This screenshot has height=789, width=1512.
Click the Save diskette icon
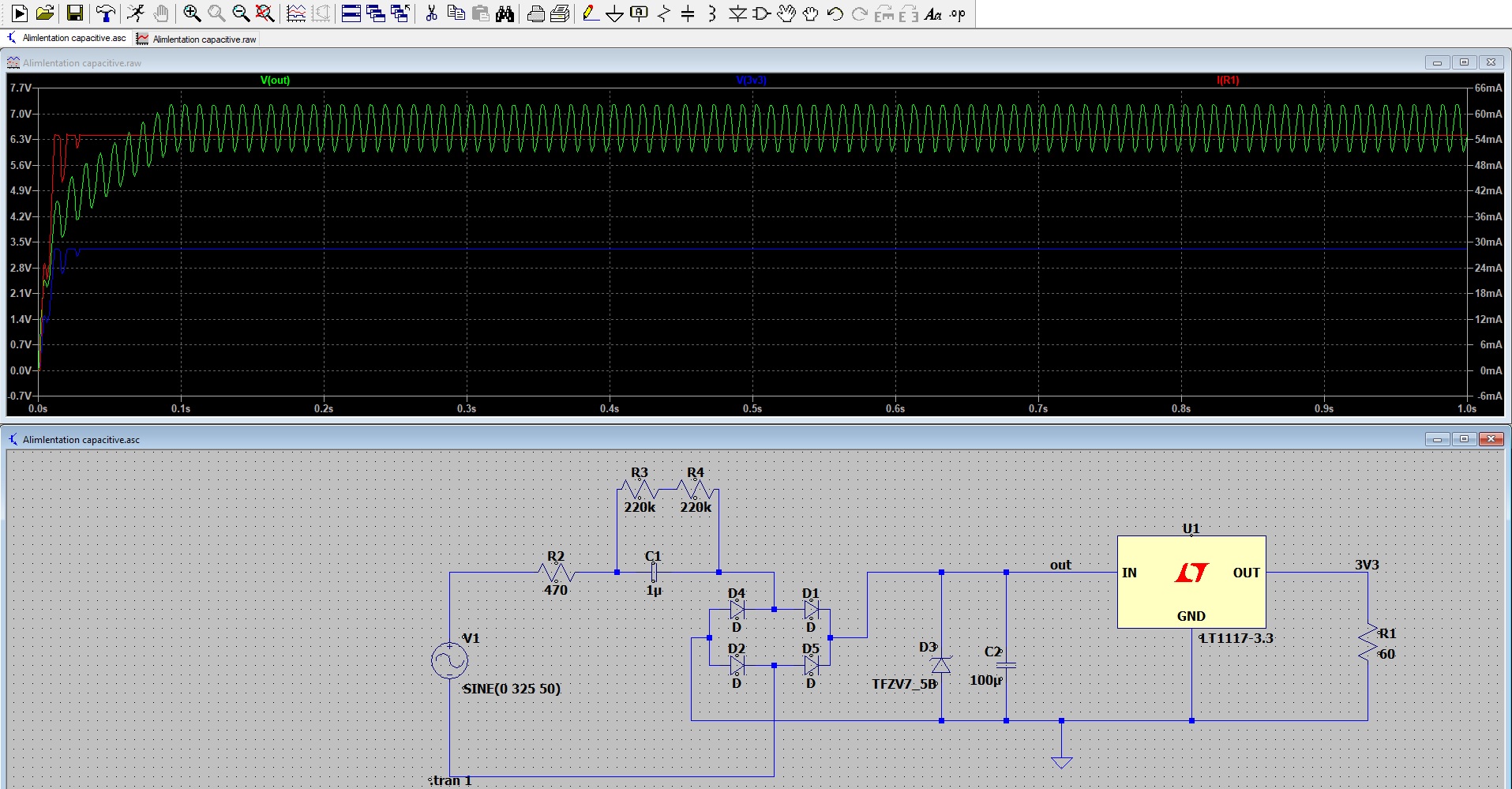coord(75,13)
